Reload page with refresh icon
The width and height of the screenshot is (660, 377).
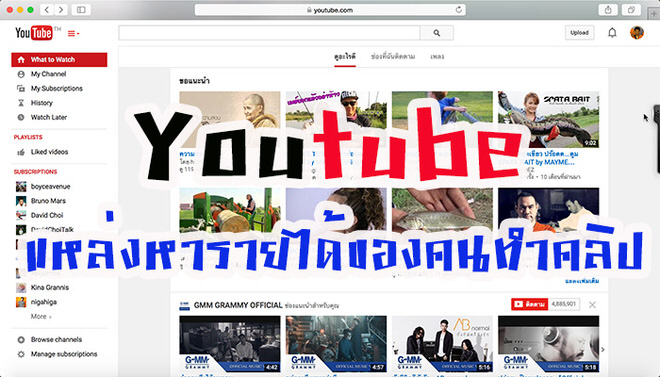[459, 10]
